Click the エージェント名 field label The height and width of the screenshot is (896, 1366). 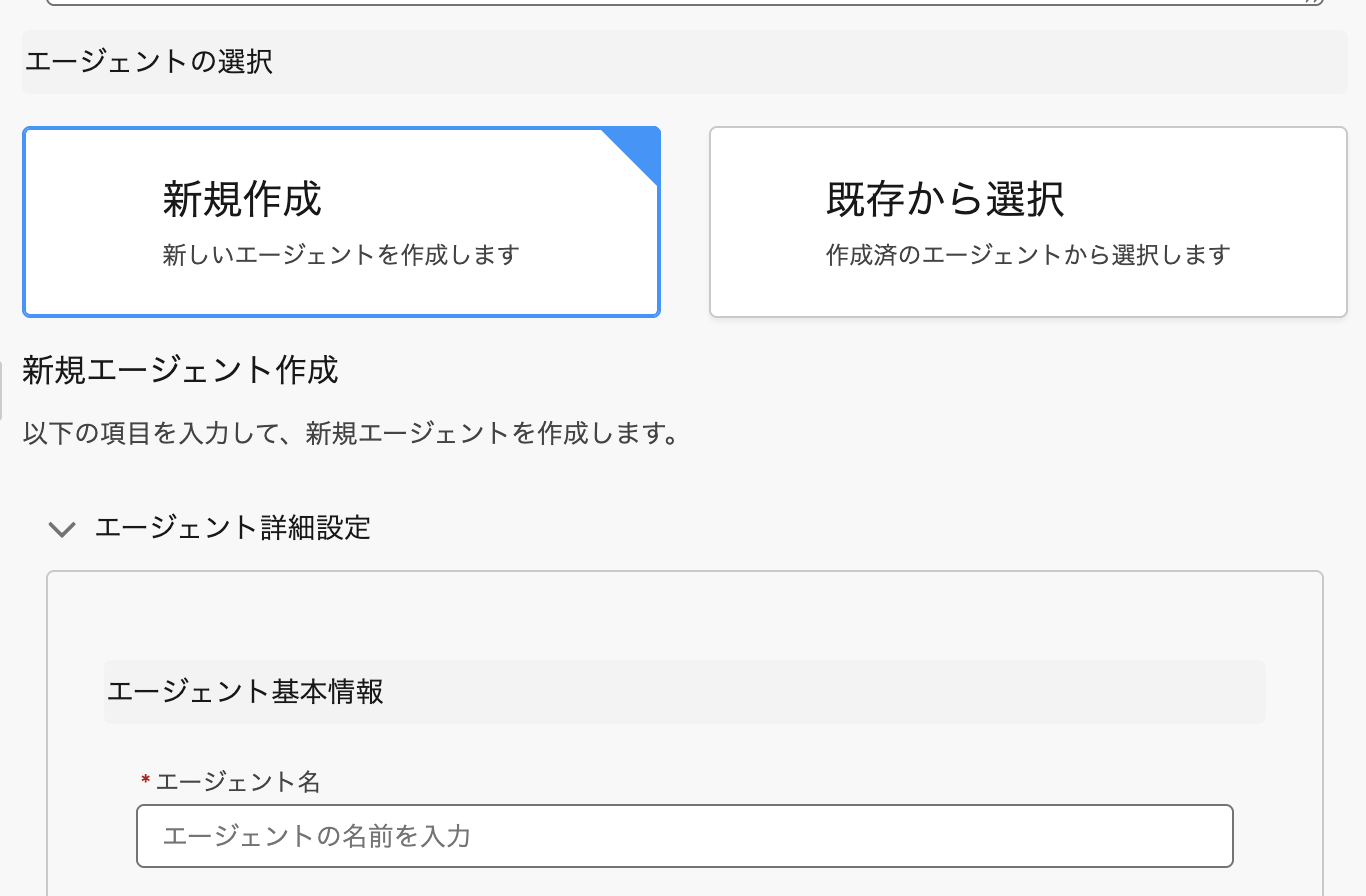pyautogui.click(x=238, y=782)
